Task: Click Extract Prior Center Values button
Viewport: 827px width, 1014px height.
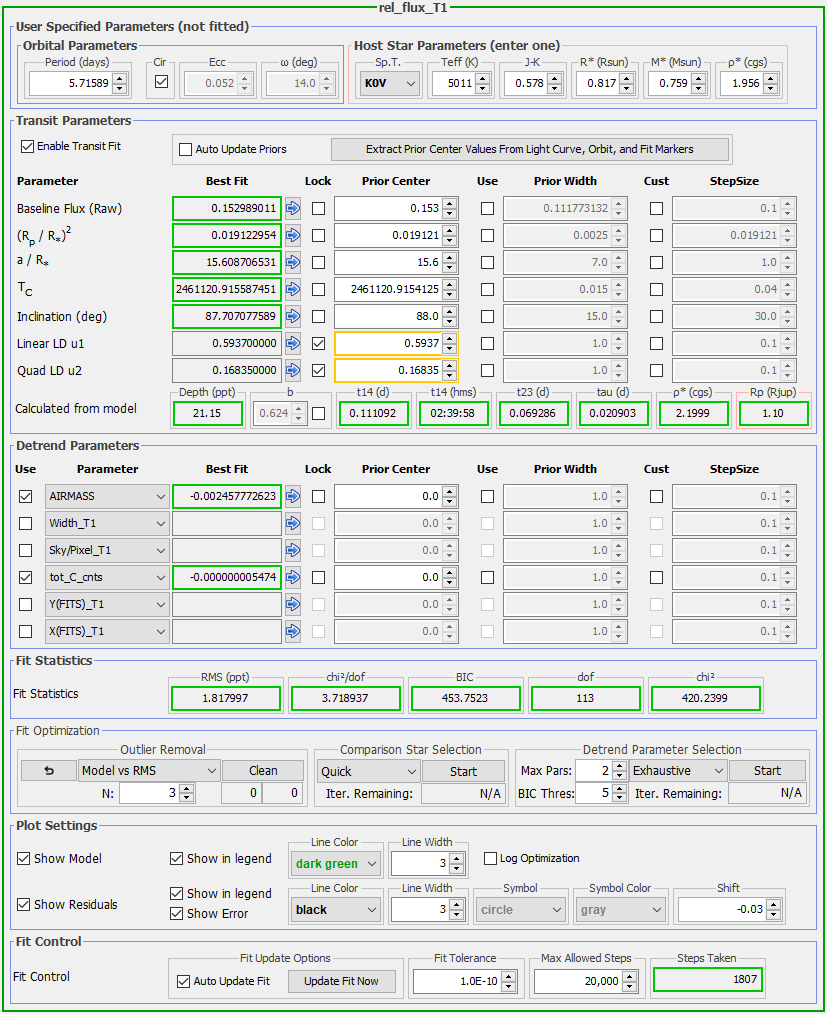Action: (x=530, y=149)
